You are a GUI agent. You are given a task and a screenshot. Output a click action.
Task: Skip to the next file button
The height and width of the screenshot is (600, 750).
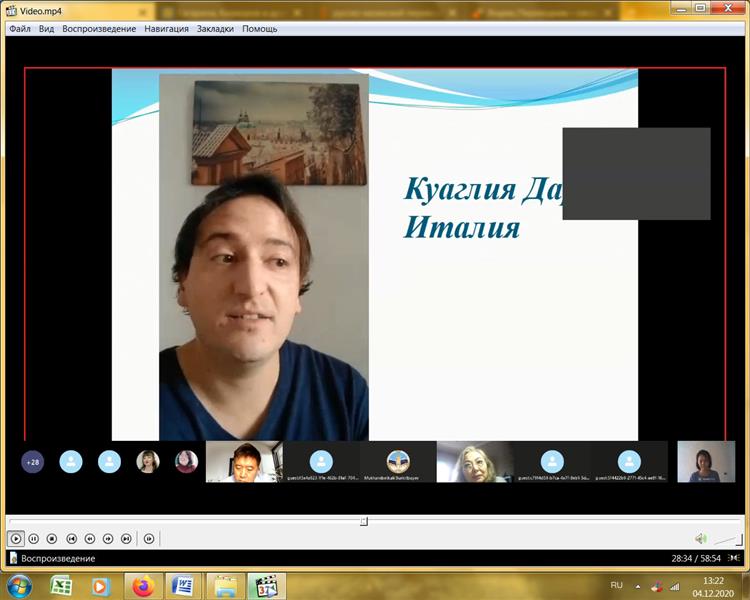(126, 538)
